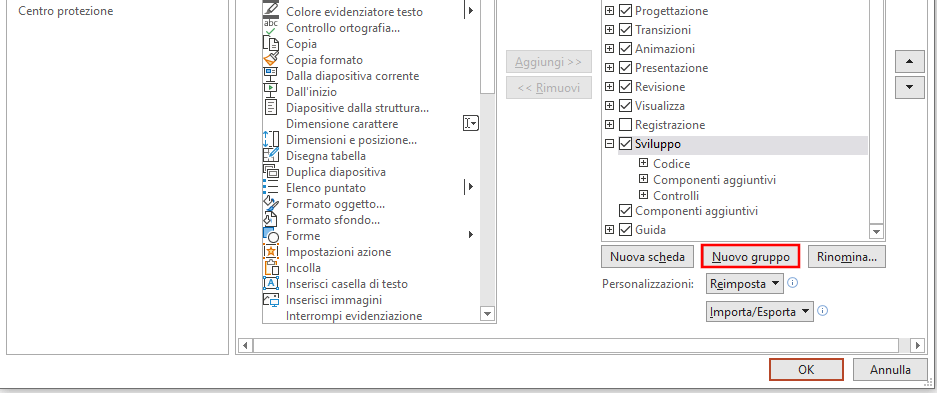This screenshot has width=937, height=393.
Task: Toggle the Guida checkbox
Action: point(626,229)
